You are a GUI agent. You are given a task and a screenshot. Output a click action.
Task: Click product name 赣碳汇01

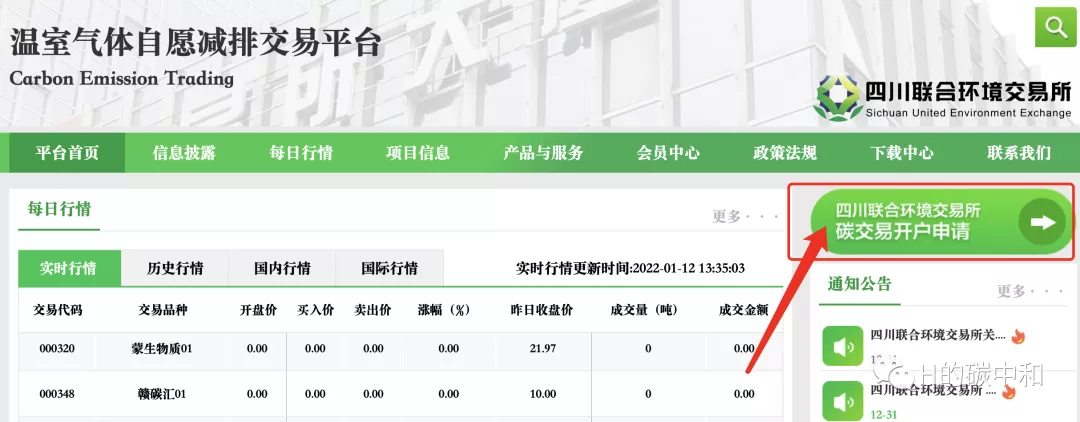pos(162,394)
